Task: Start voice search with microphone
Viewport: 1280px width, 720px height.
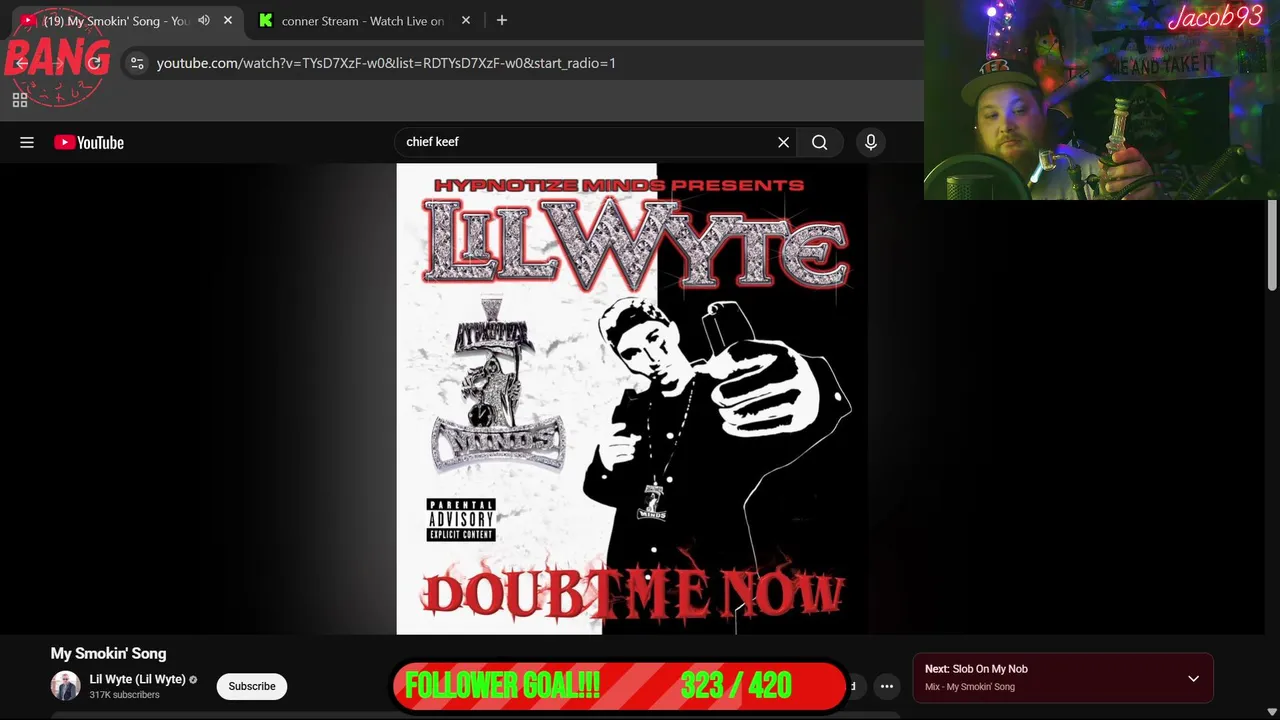Action: click(x=871, y=142)
